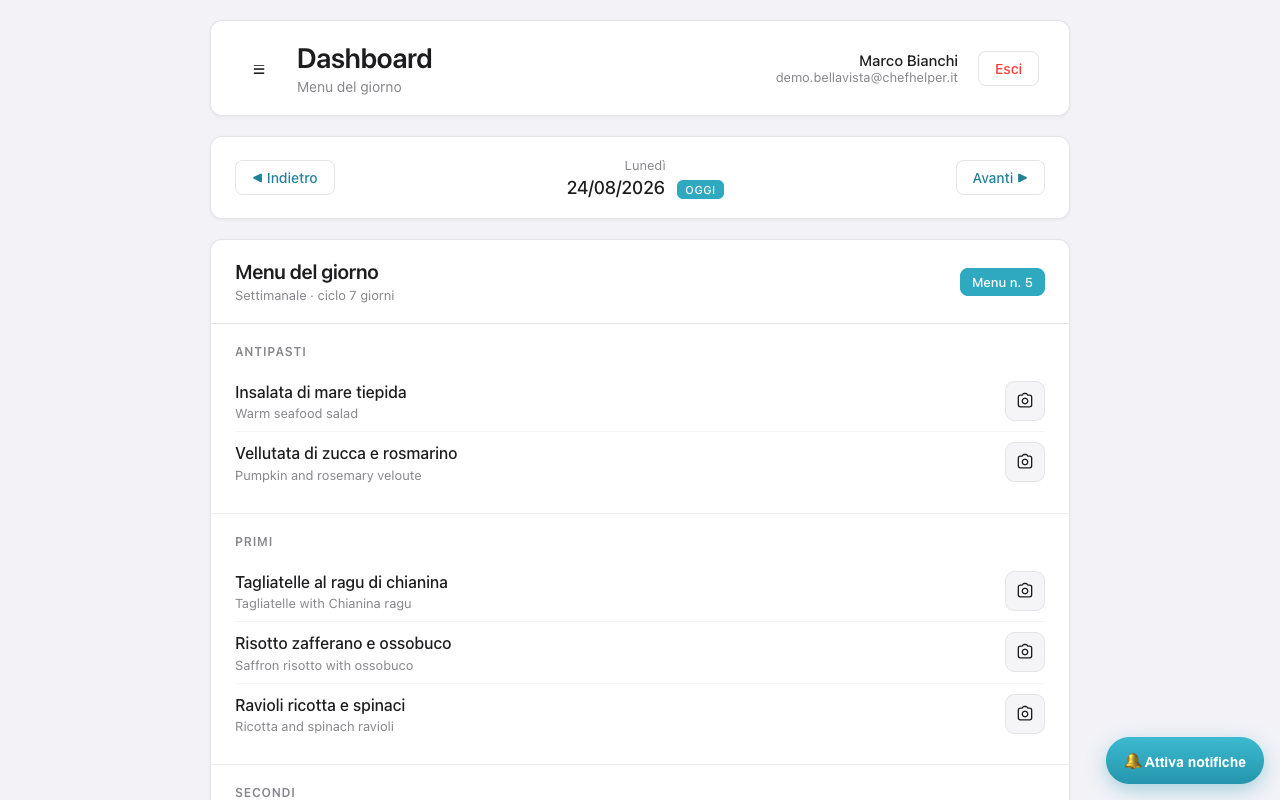Click the SECONDI section heading
This screenshot has width=1280, height=800.
[x=265, y=792]
